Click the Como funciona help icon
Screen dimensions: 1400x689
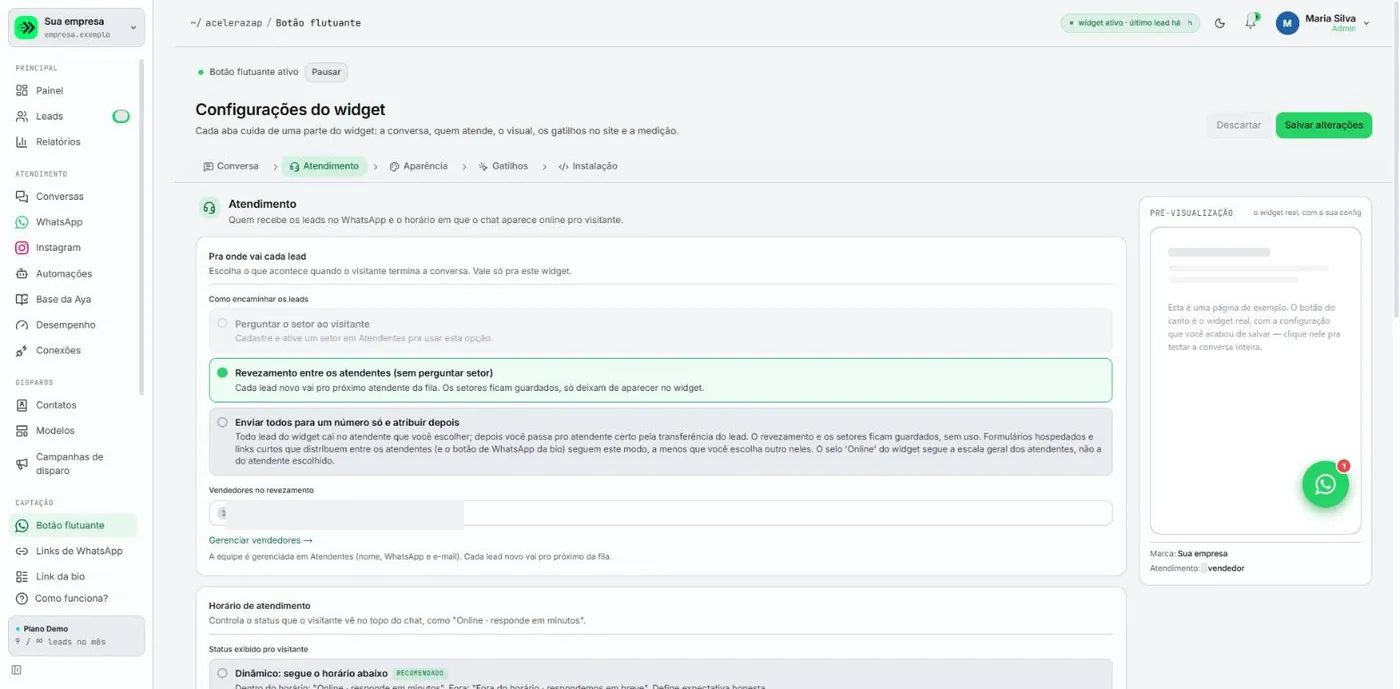[x=22, y=599]
